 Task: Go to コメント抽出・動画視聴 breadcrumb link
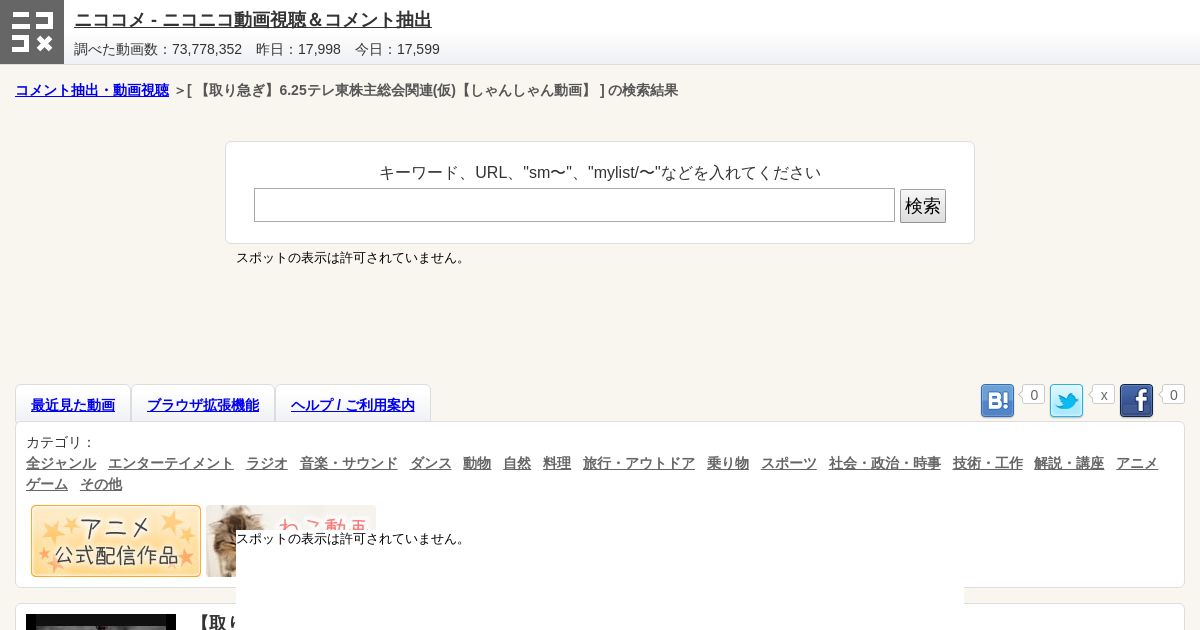[92, 90]
